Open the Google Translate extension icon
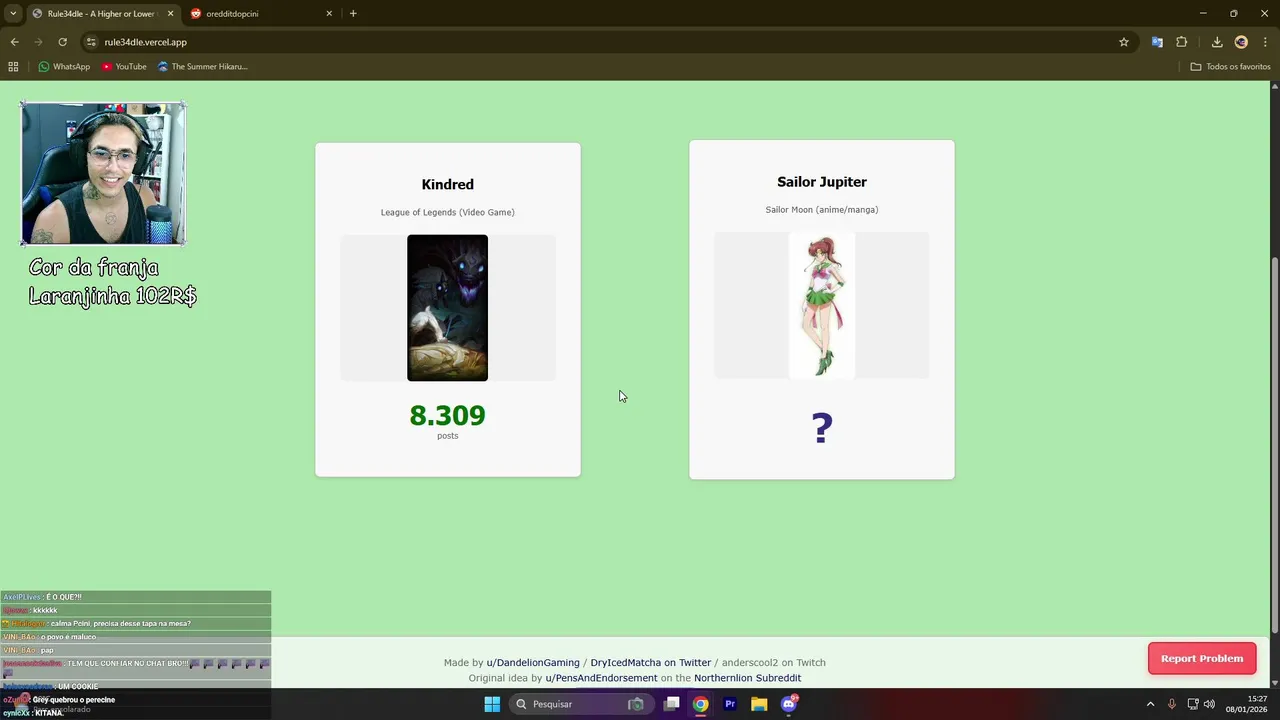1280x720 pixels. [x=1157, y=42]
